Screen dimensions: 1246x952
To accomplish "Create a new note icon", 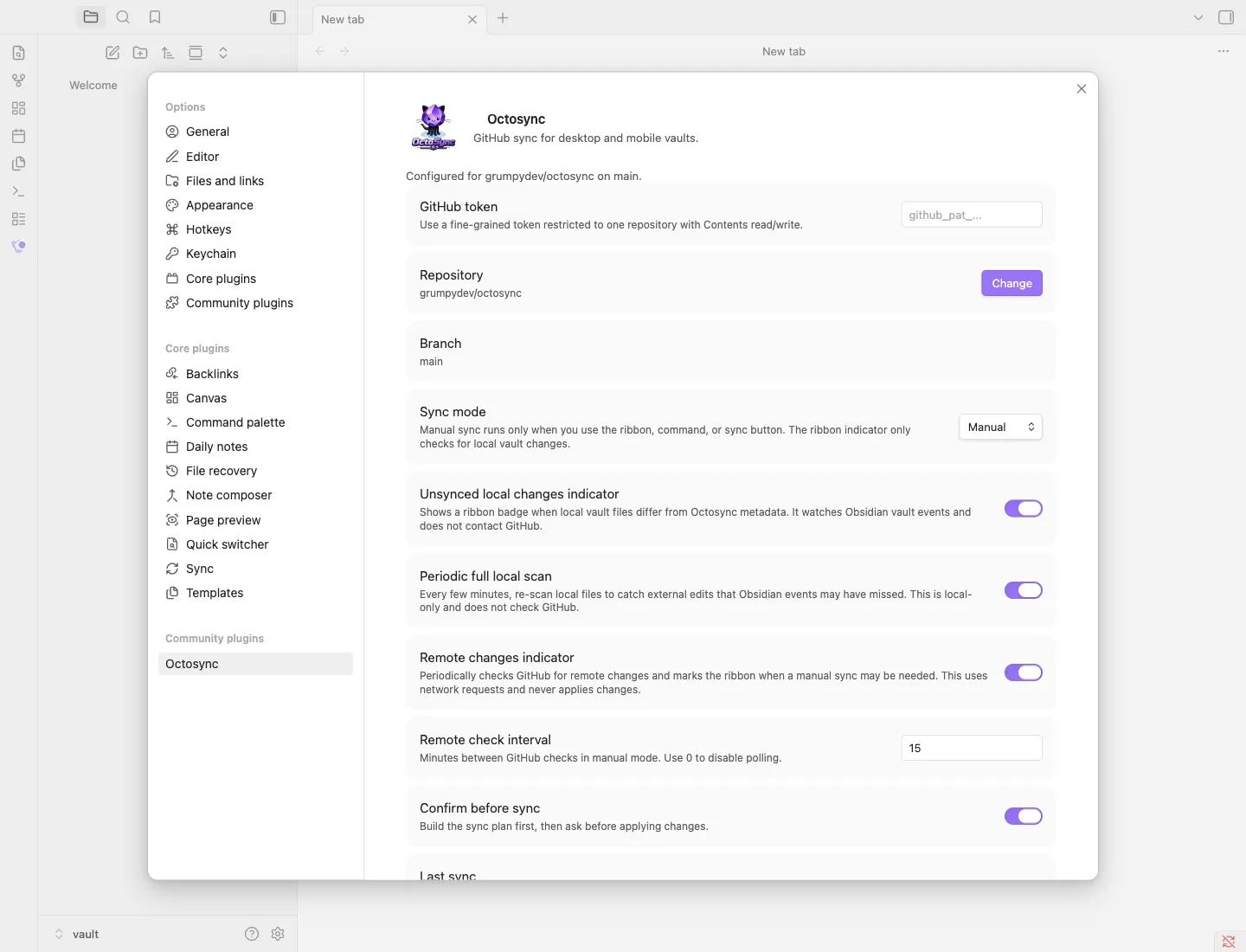I will click(x=112, y=53).
